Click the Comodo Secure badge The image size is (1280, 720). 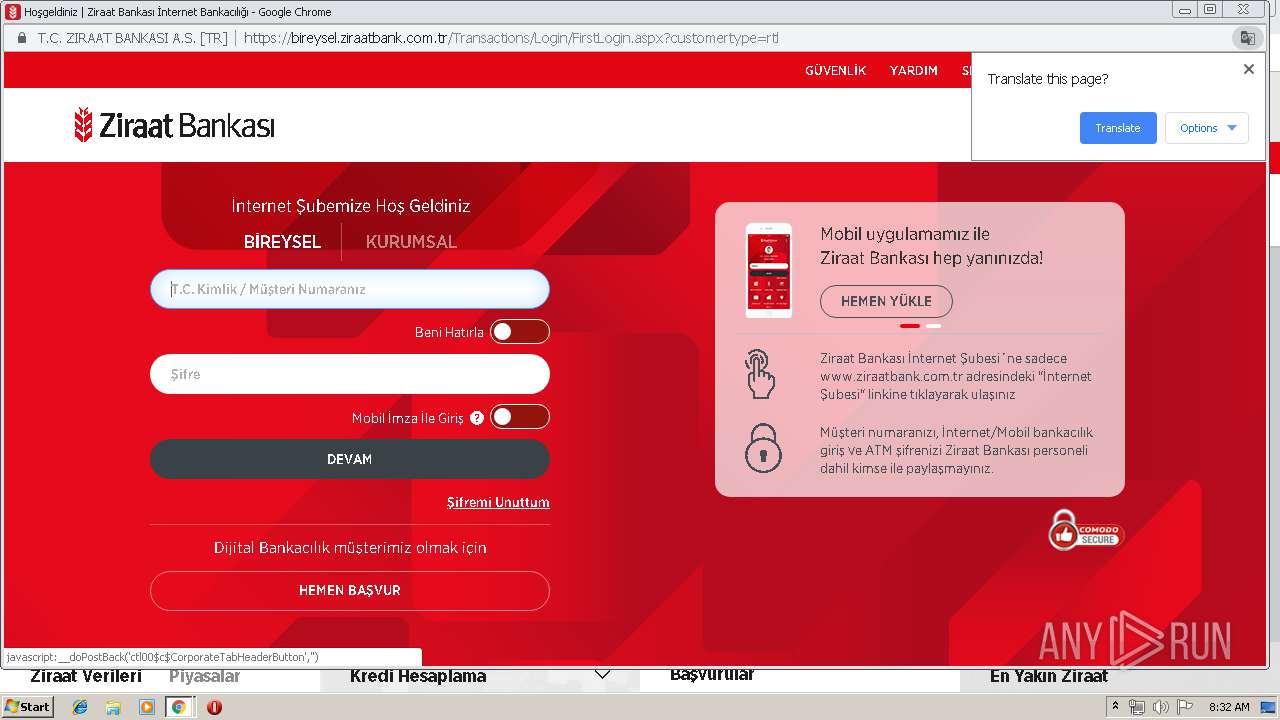(1086, 530)
